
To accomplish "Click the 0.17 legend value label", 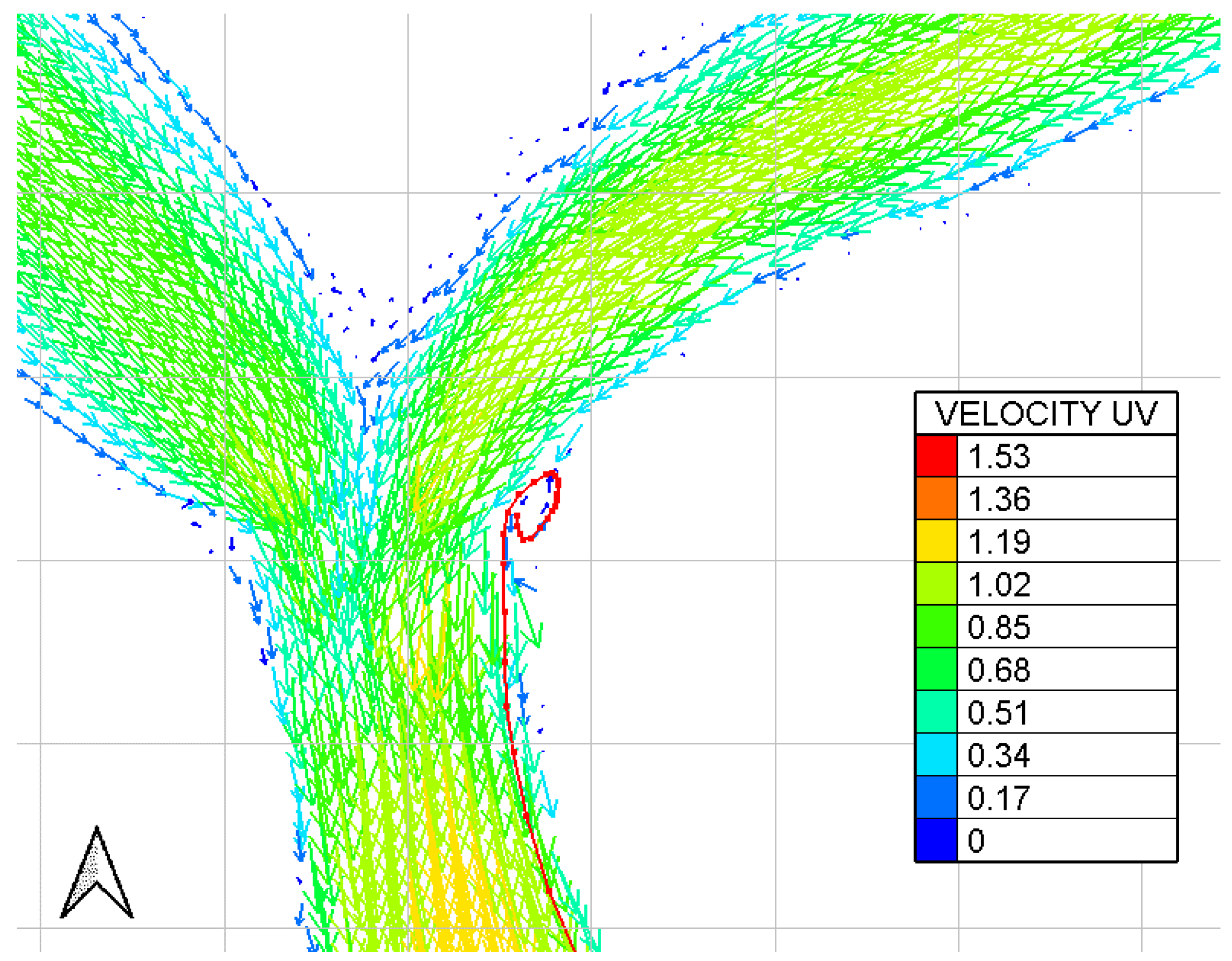I will click(999, 798).
